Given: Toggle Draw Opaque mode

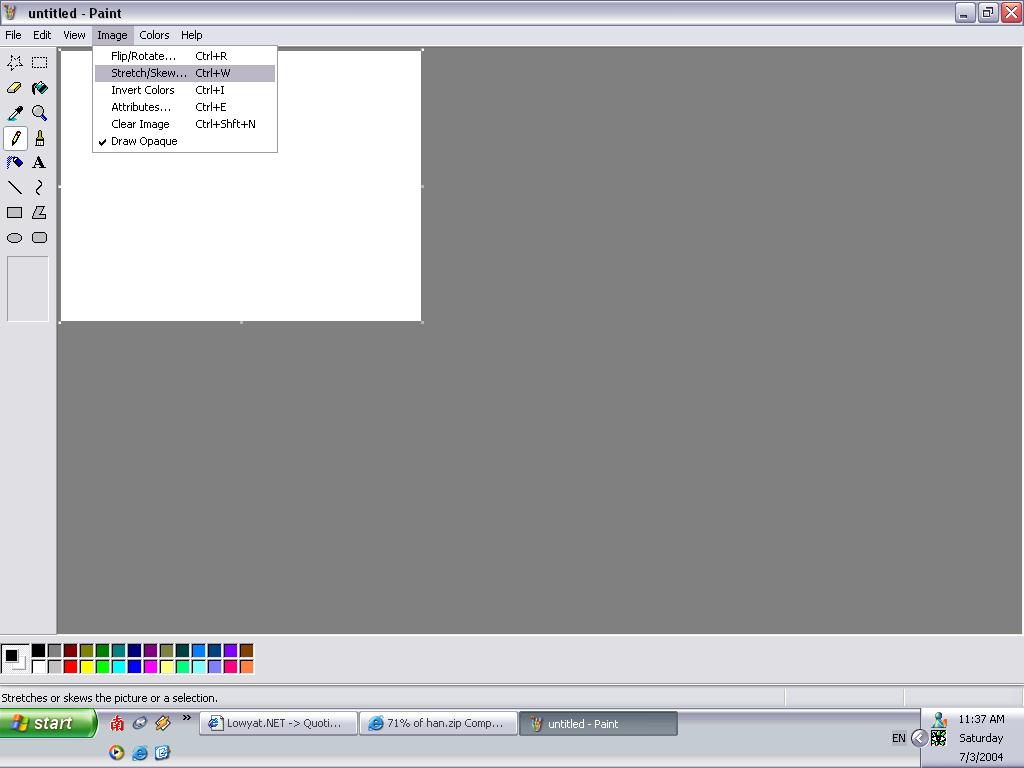Looking at the screenshot, I should (144, 141).
